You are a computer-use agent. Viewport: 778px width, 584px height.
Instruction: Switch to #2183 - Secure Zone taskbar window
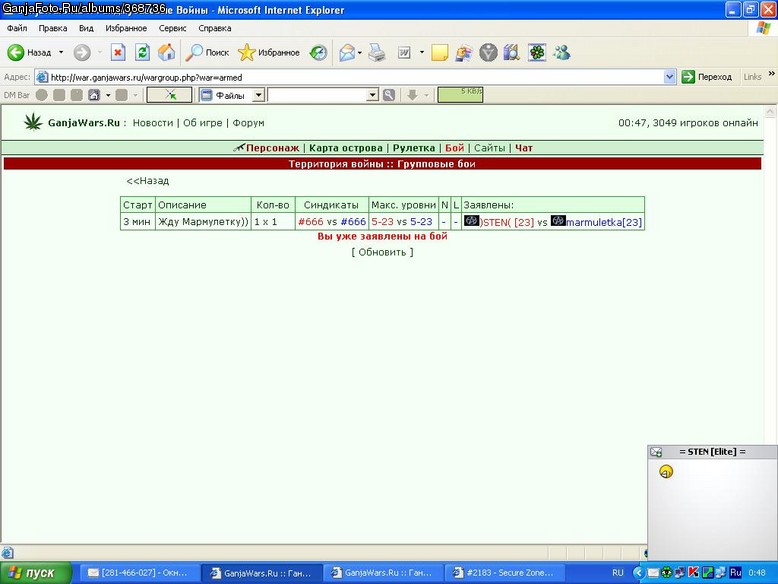(504, 573)
